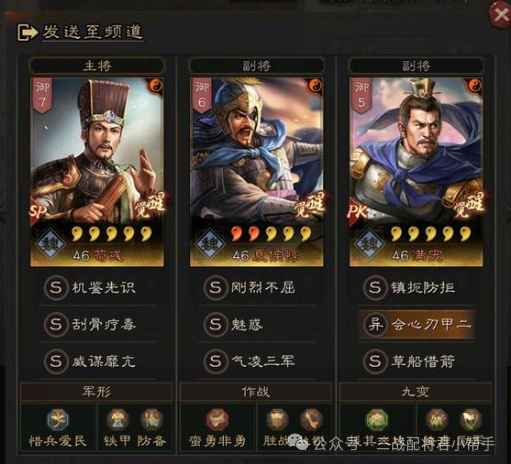Open the 机鉴先识 skill entry
Viewport: 511px width, 464px height.
point(97,288)
